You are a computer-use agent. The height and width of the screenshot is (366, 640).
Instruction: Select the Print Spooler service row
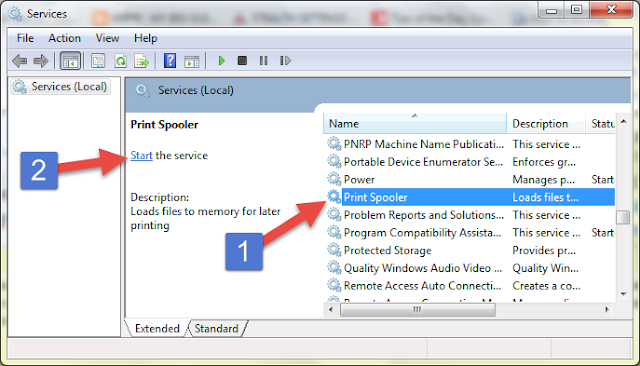click(470, 197)
